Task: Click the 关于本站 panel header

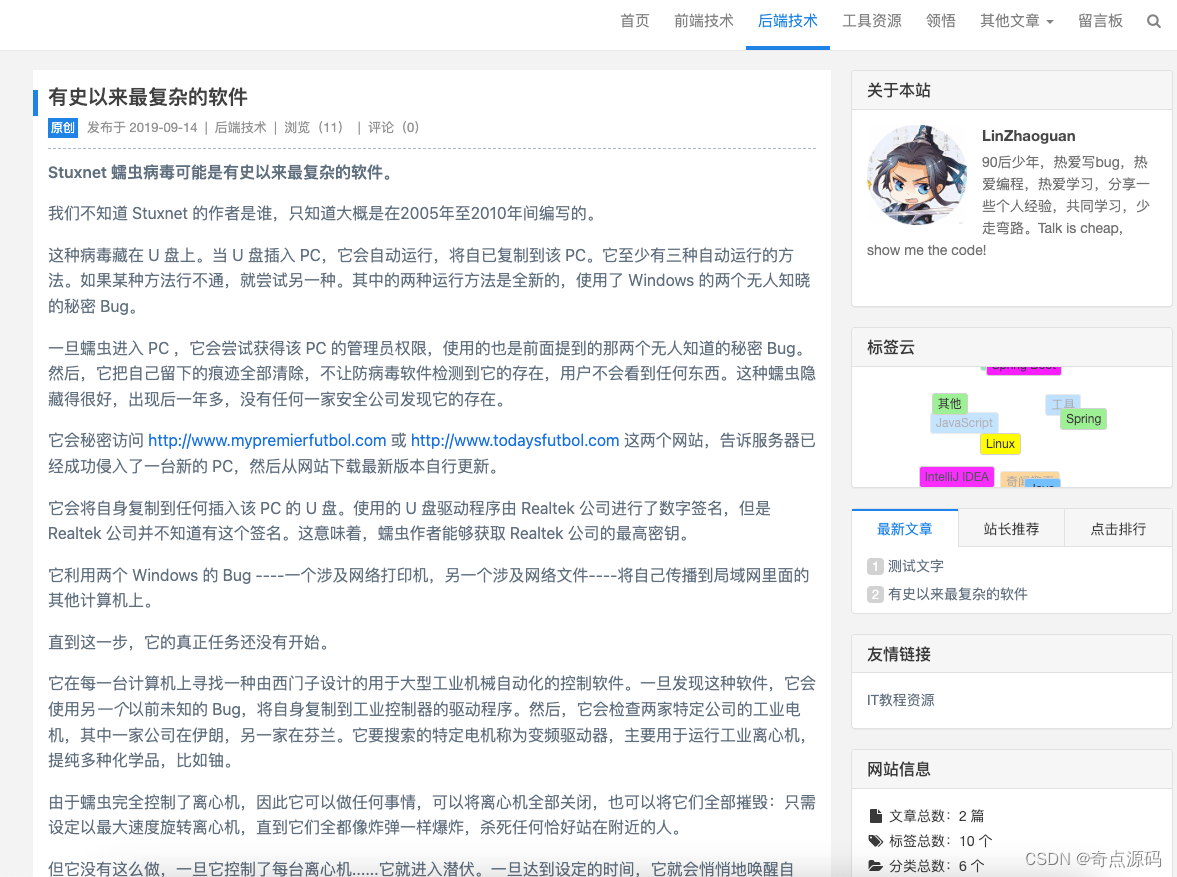Action: [1012, 90]
